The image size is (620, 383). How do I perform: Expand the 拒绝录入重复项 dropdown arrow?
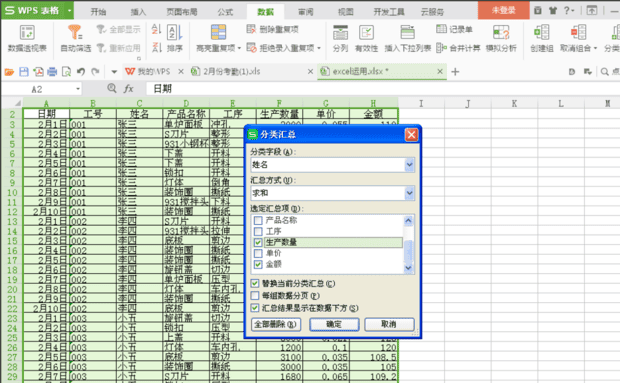[319, 48]
